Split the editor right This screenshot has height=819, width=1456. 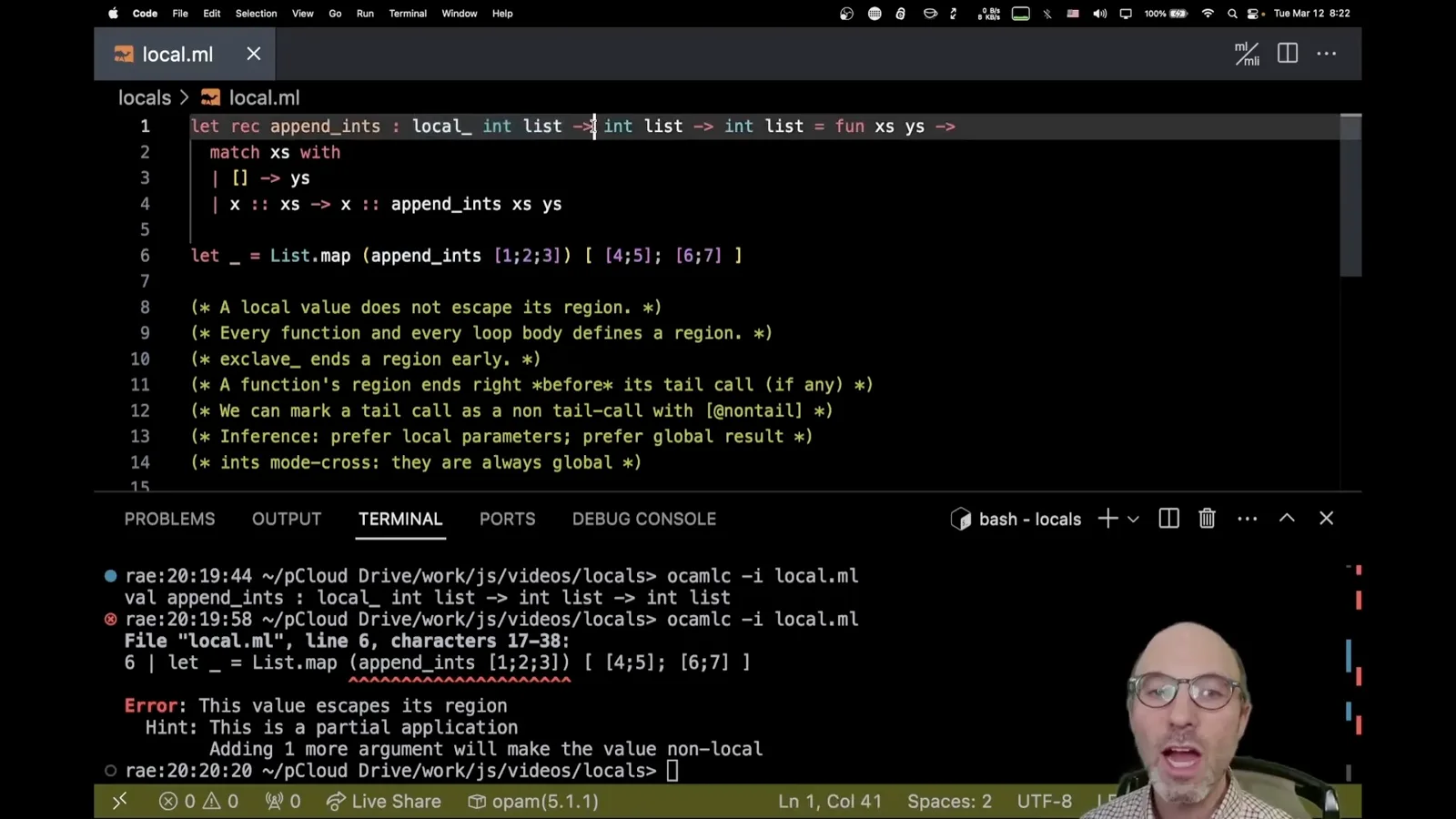(x=1288, y=54)
